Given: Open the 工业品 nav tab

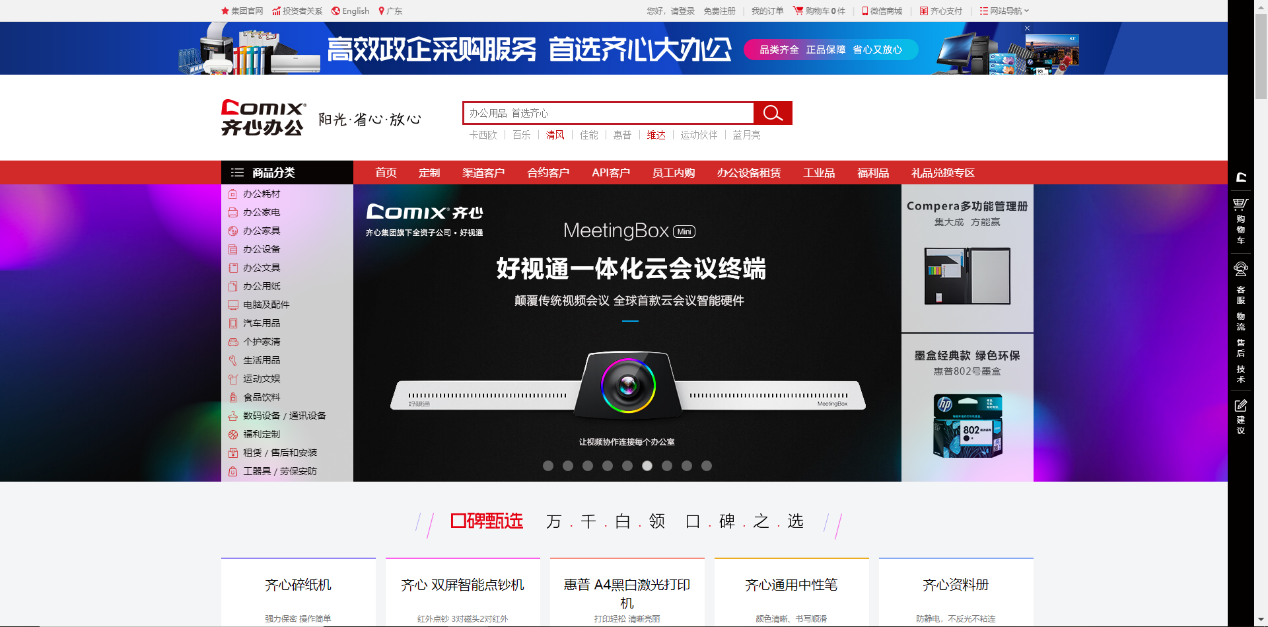Looking at the screenshot, I should coord(819,173).
